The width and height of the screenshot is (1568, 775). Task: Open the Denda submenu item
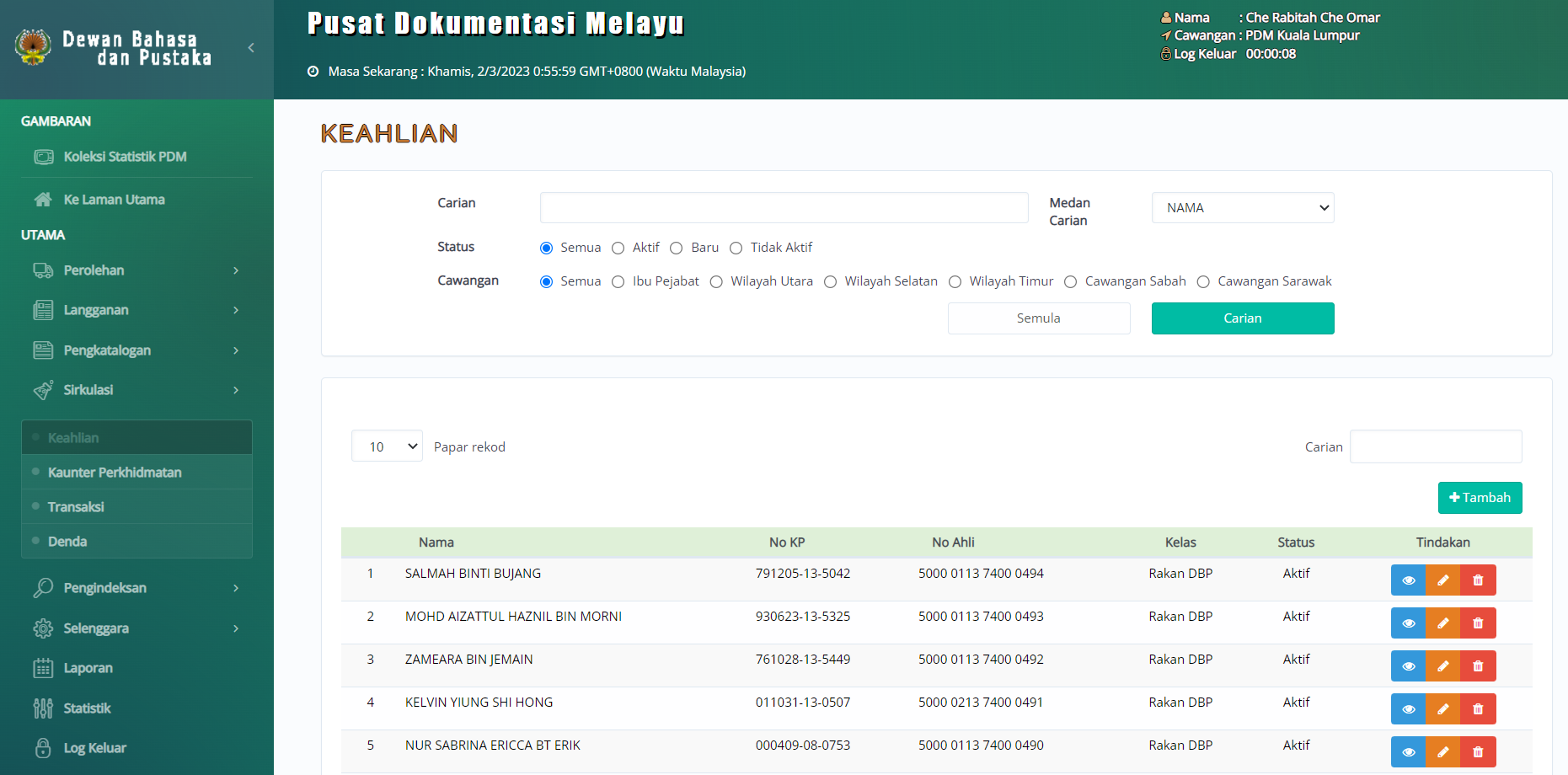click(x=67, y=542)
